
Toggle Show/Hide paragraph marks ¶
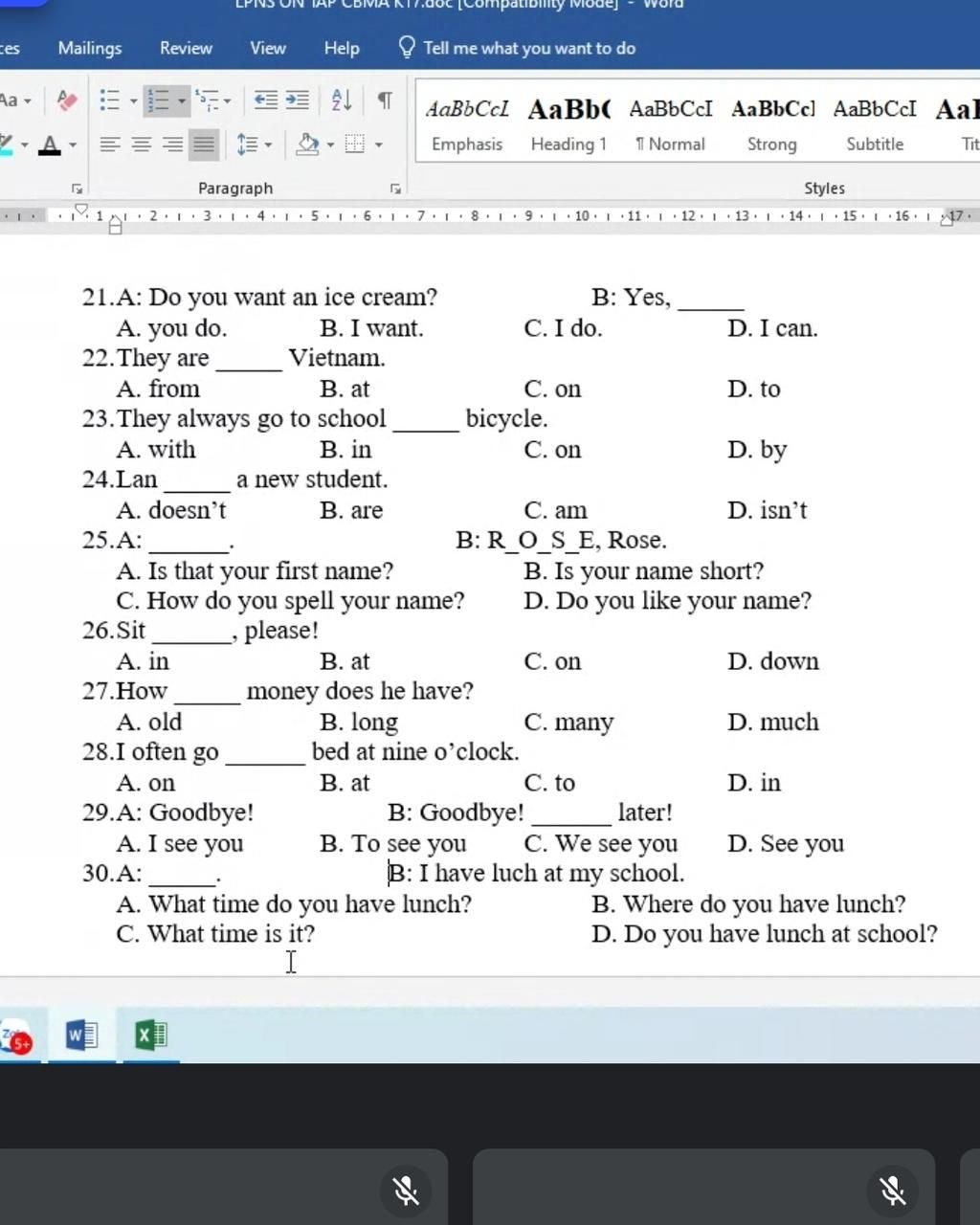point(385,100)
